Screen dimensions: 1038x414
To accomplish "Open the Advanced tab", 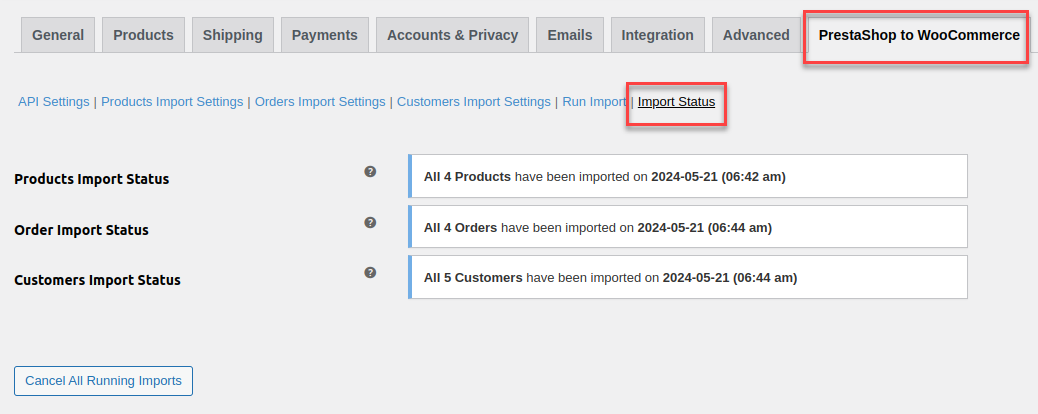I will 756,35.
